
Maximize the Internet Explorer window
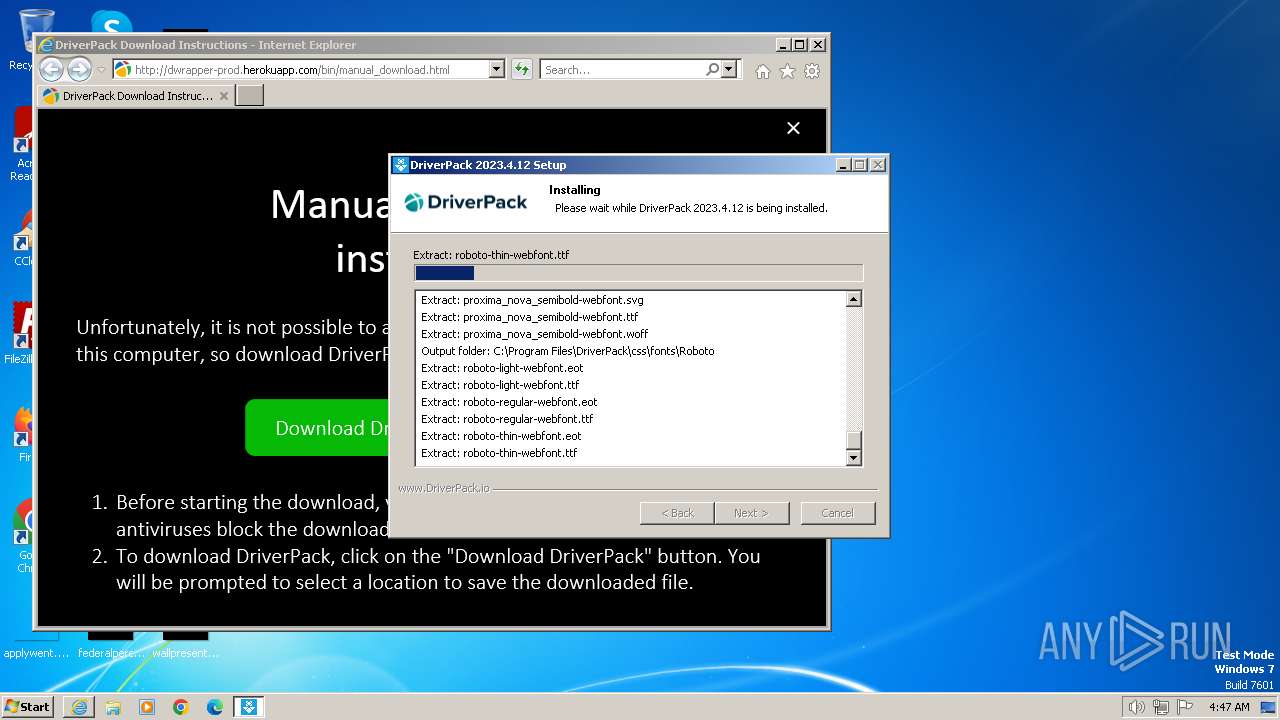[x=800, y=45]
